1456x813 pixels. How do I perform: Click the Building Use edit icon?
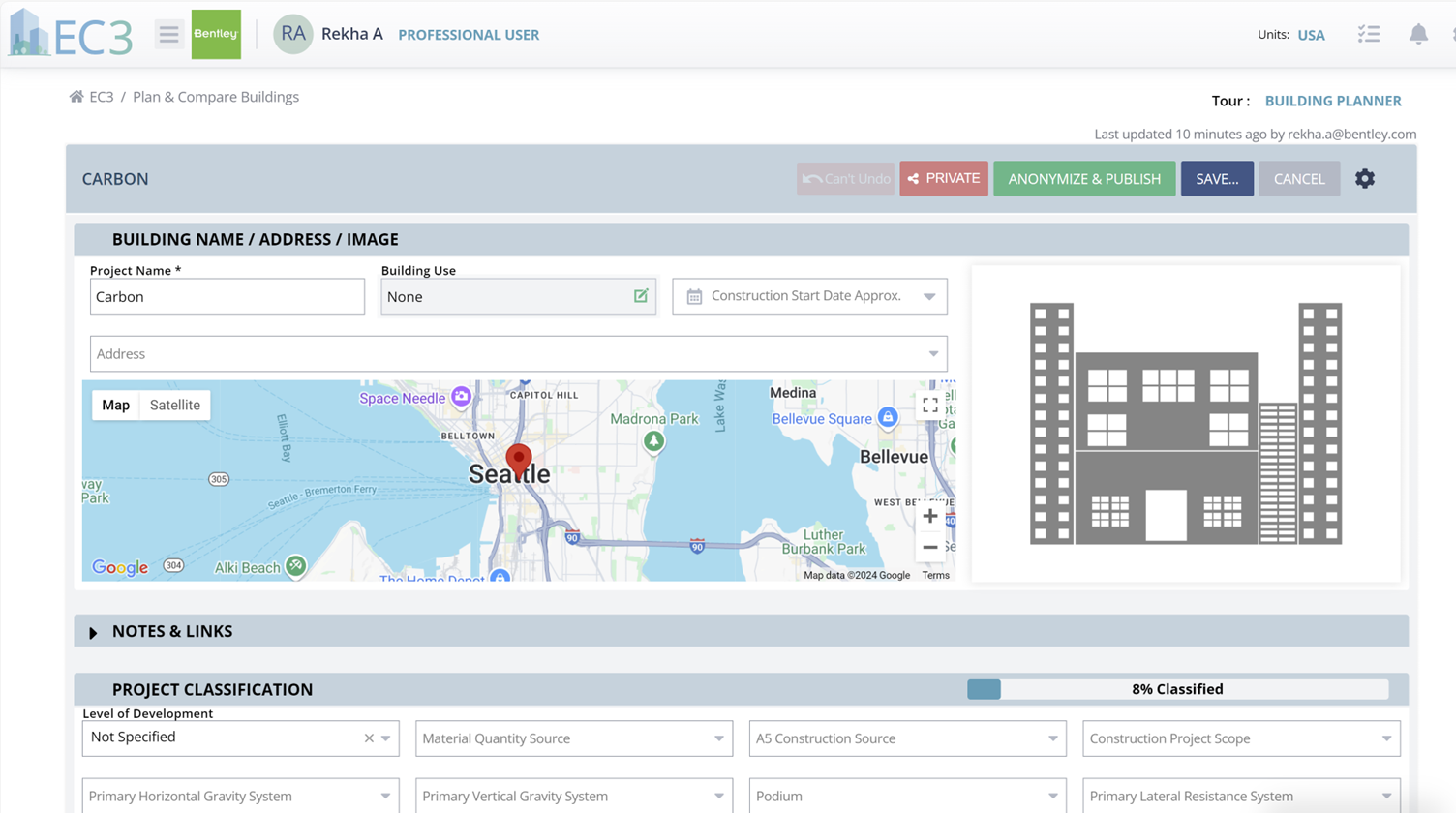click(x=640, y=296)
